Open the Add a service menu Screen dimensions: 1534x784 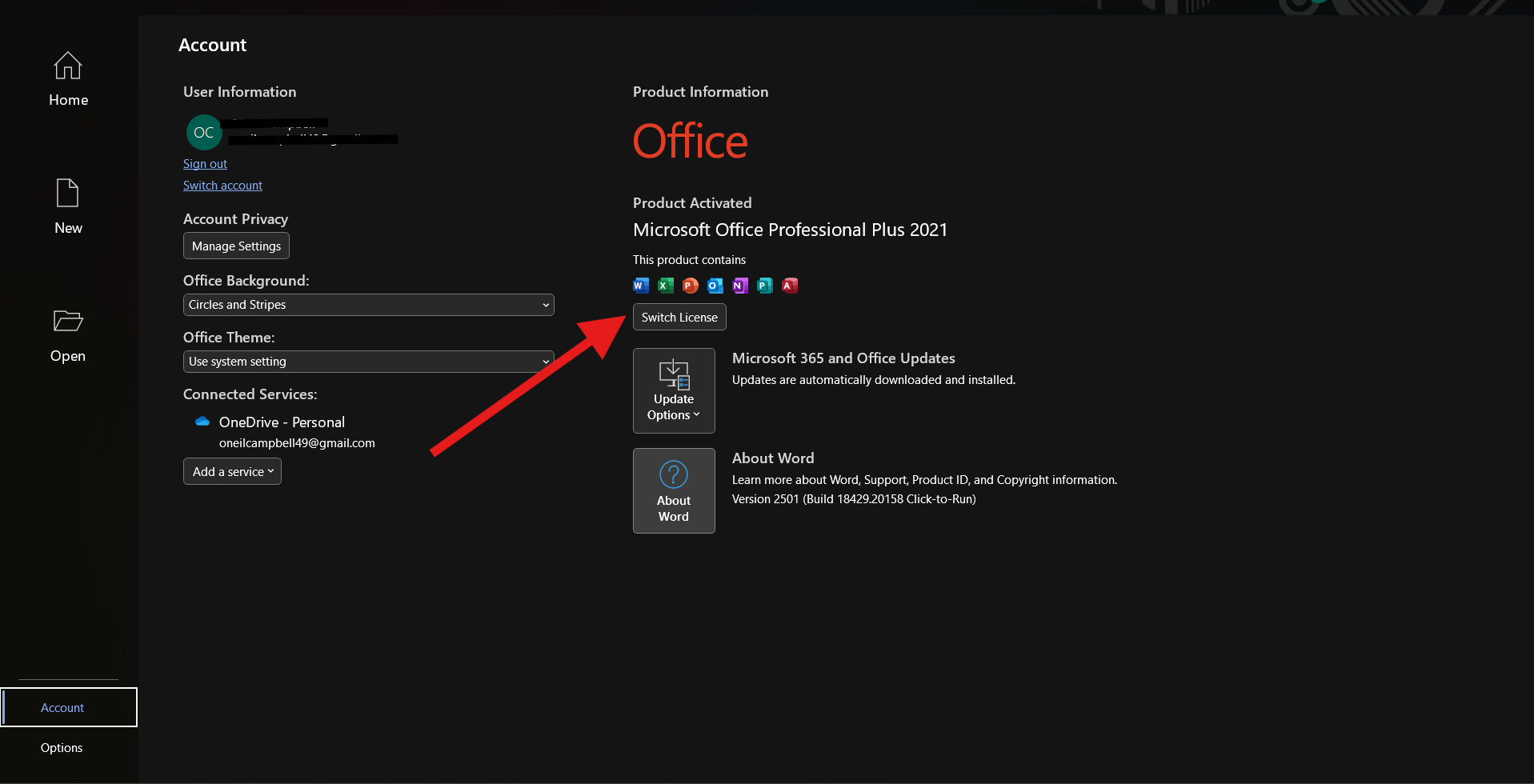tap(232, 471)
